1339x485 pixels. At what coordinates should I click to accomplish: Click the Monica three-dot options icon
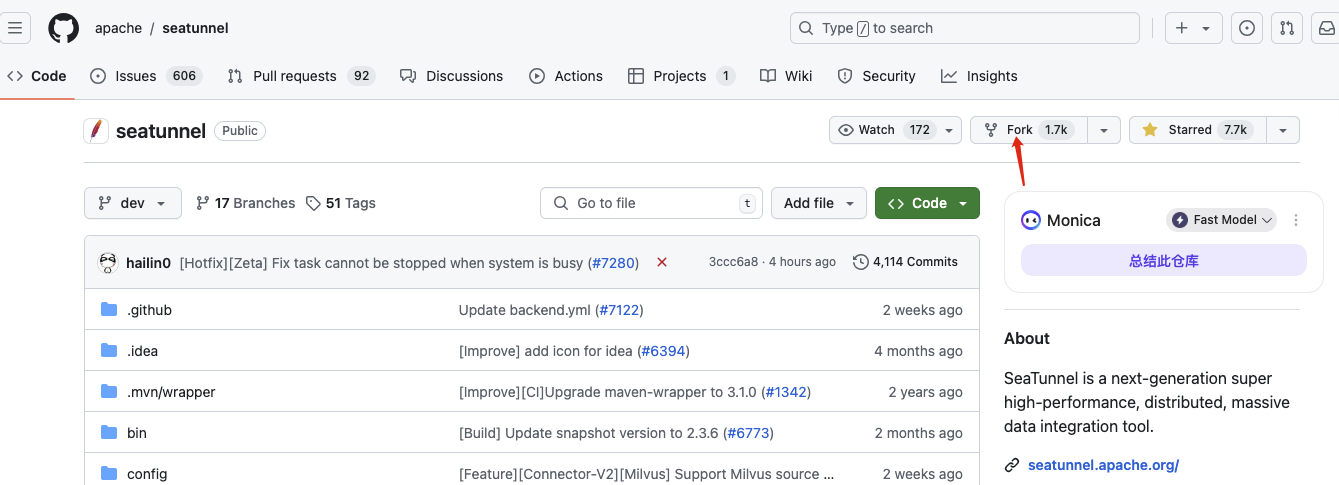(1296, 220)
